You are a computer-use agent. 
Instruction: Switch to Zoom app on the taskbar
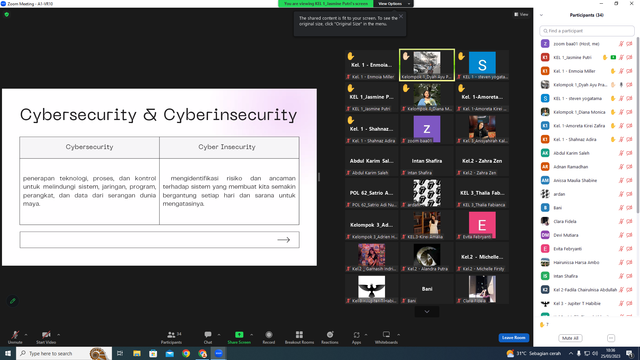tap(219, 353)
